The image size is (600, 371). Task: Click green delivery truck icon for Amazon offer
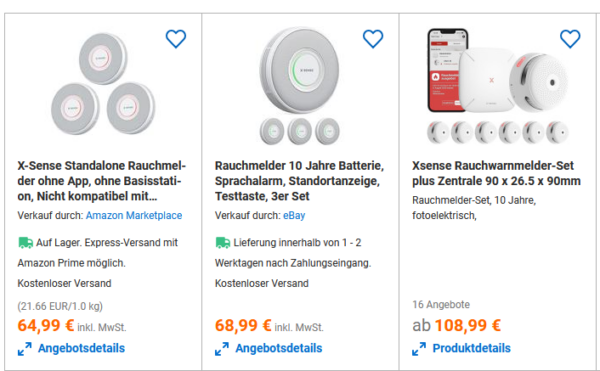[x=26, y=242]
